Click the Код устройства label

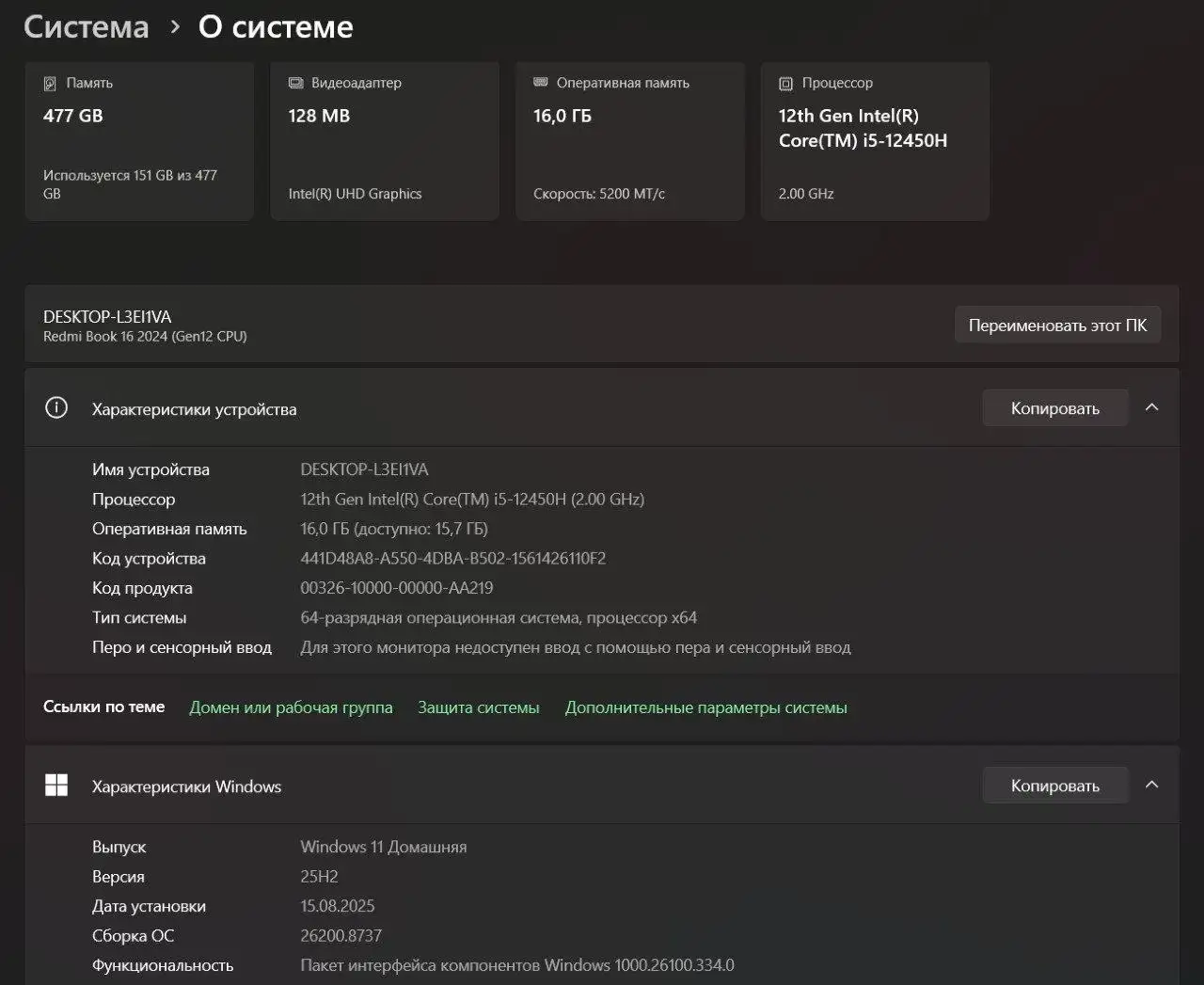149,559
